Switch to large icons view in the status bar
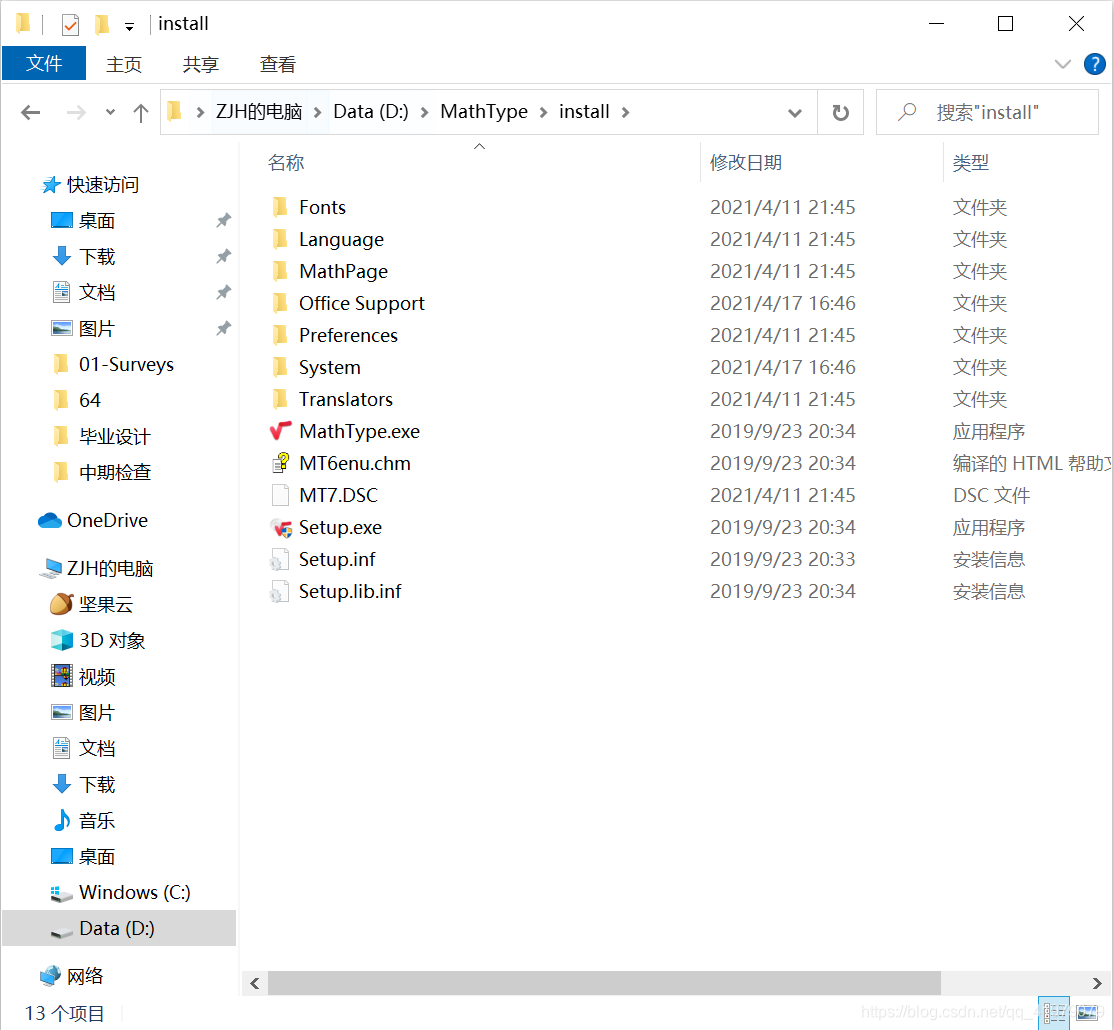The height and width of the screenshot is (1030, 1114). [x=1086, y=1012]
